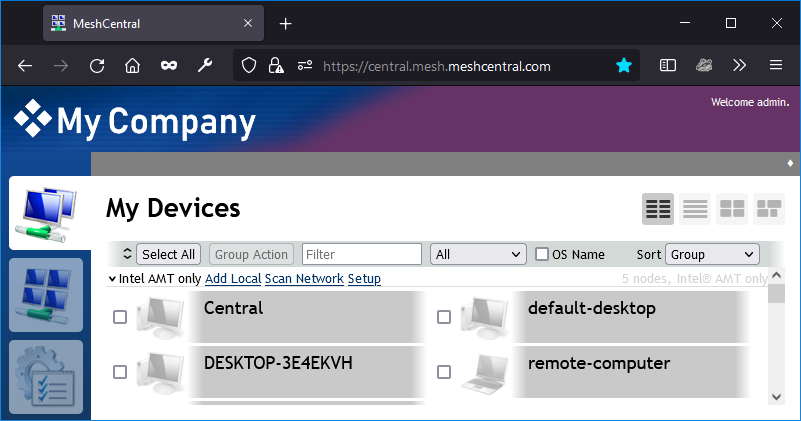Viewport: 801px width, 421px height.
Task: Enable the OS Name checkbox
Action: click(x=542, y=254)
